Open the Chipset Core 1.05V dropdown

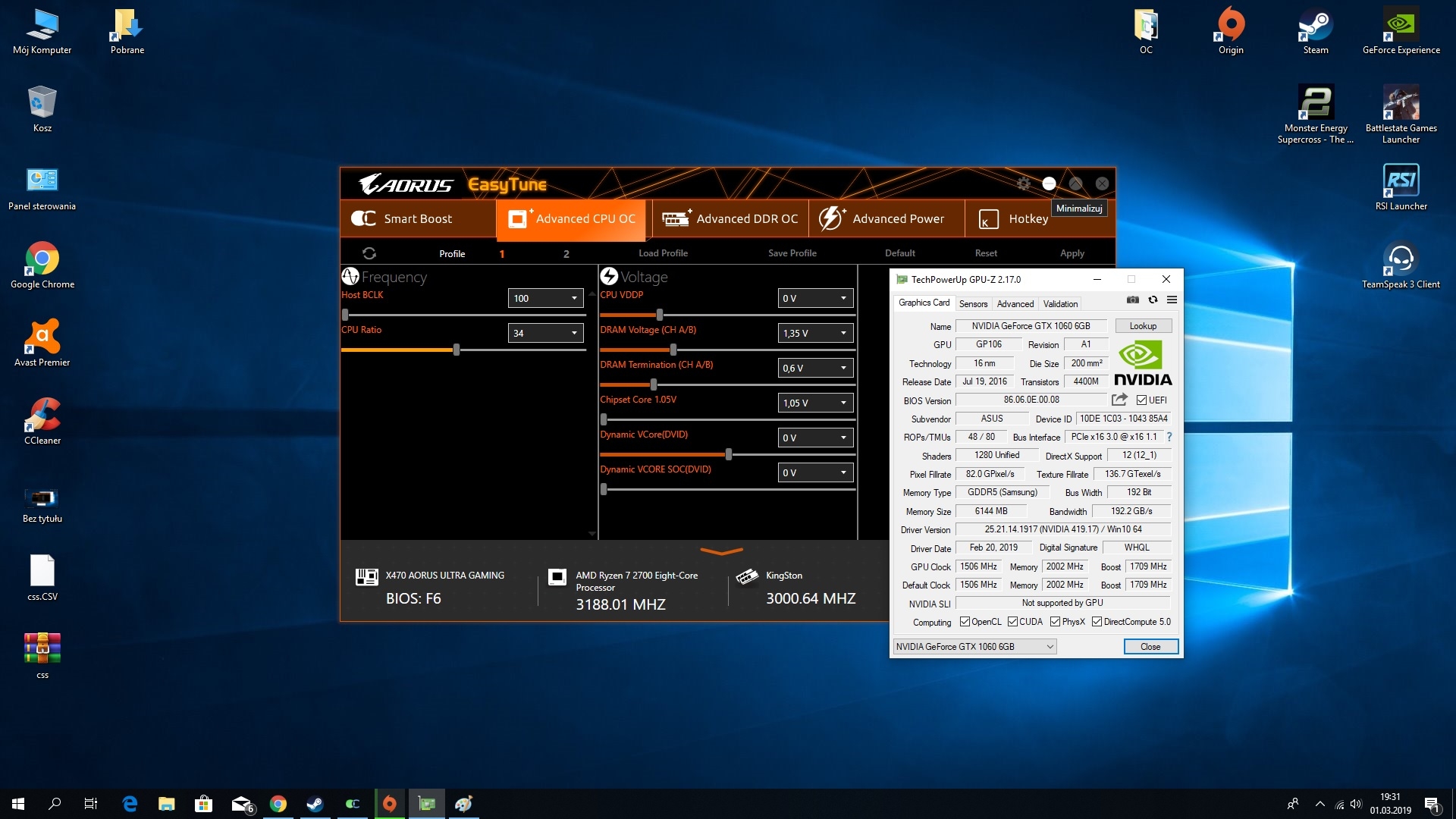pos(815,403)
